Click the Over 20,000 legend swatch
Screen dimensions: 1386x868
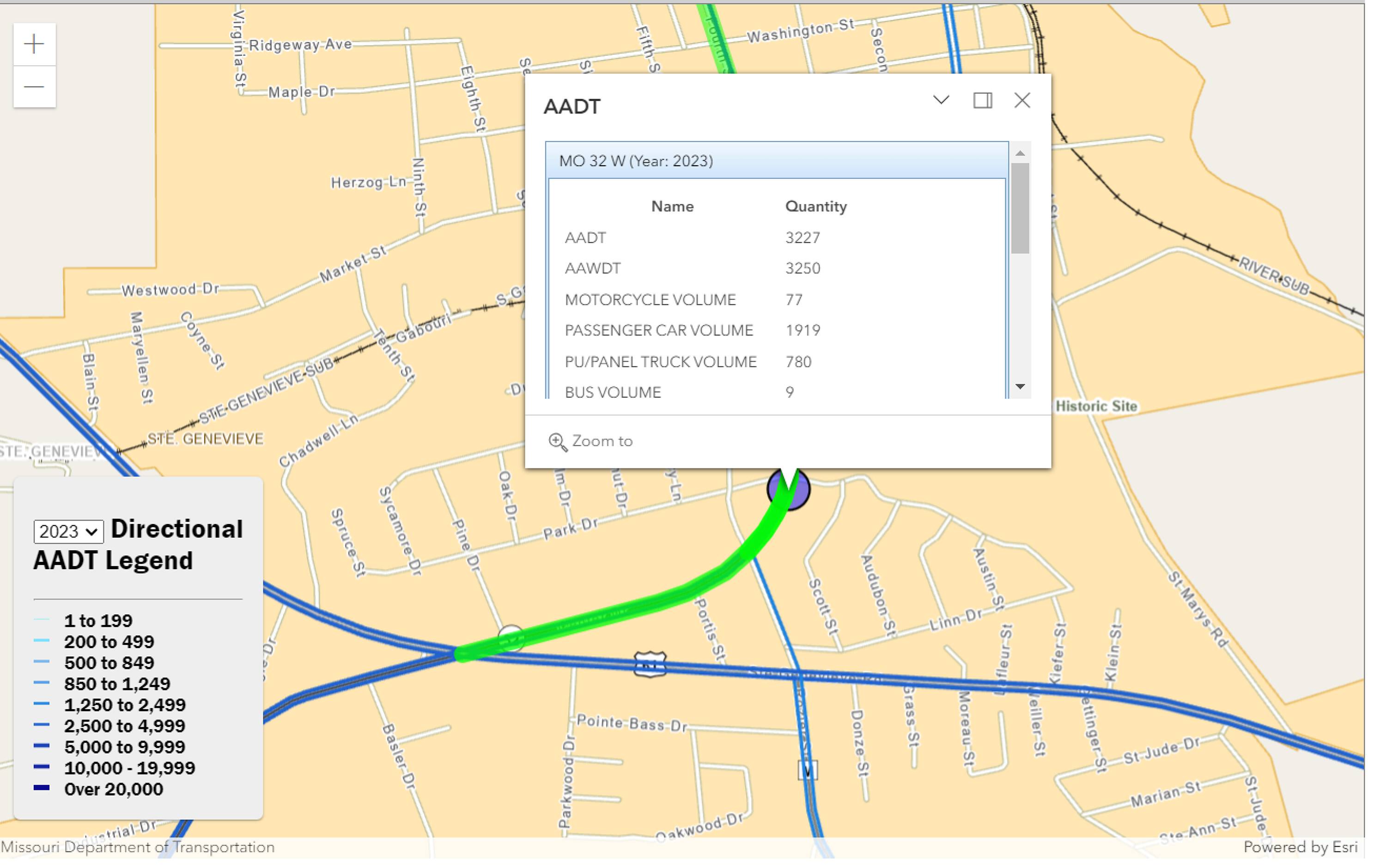point(41,788)
